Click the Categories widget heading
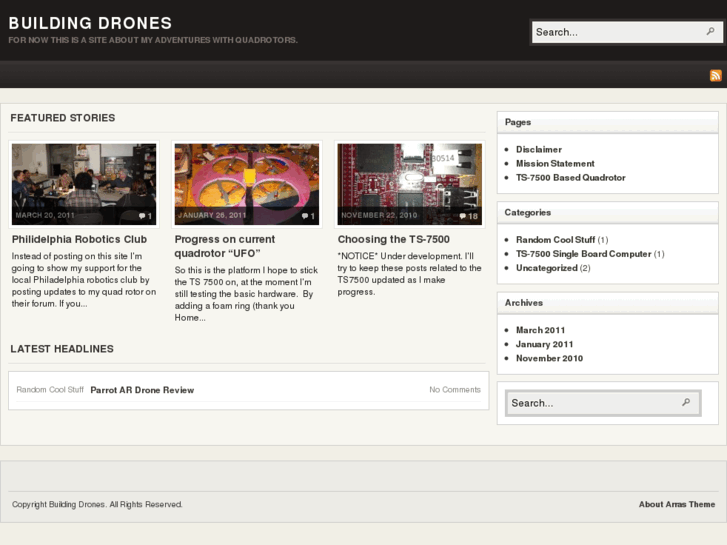 pos(528,212)
